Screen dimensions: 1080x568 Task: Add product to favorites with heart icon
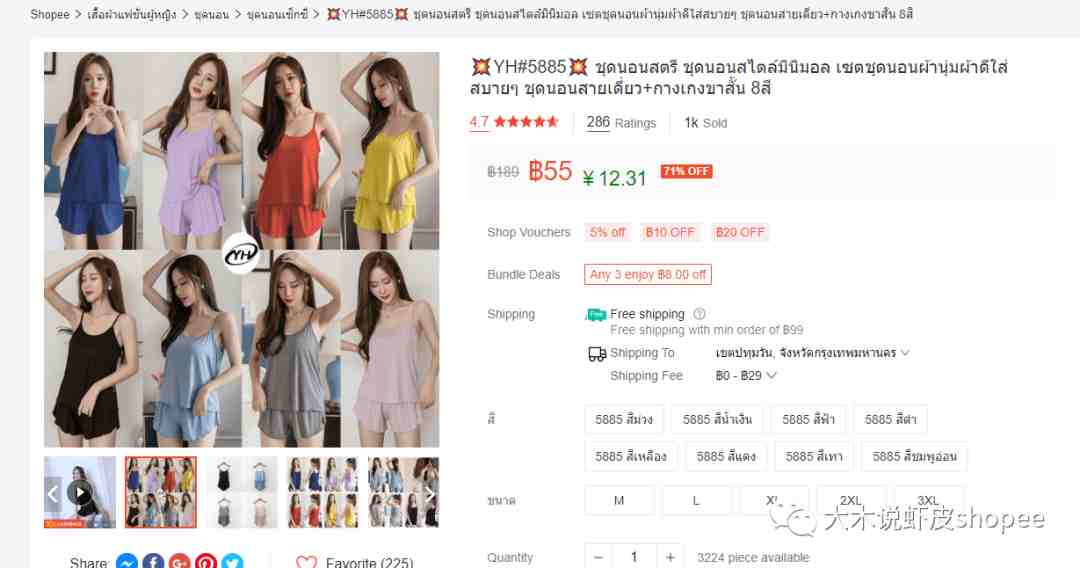click(x=307, y=562)
